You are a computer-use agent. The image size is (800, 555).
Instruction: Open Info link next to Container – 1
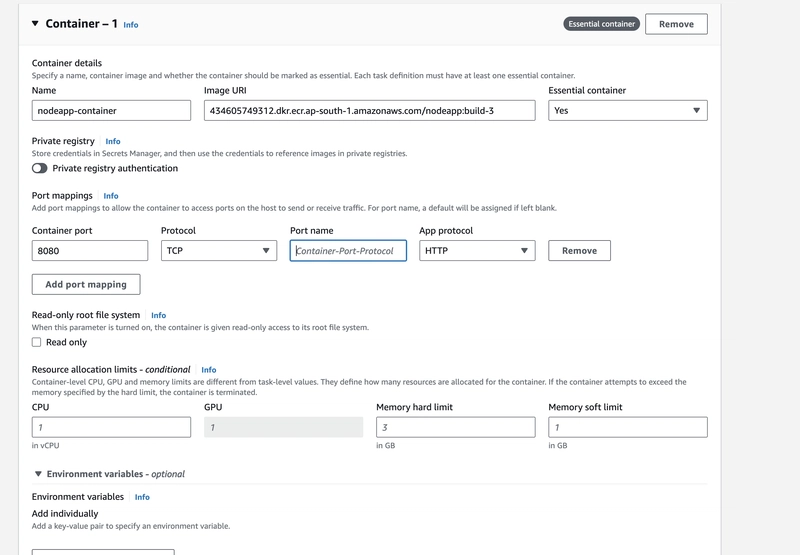pos(131,24)
